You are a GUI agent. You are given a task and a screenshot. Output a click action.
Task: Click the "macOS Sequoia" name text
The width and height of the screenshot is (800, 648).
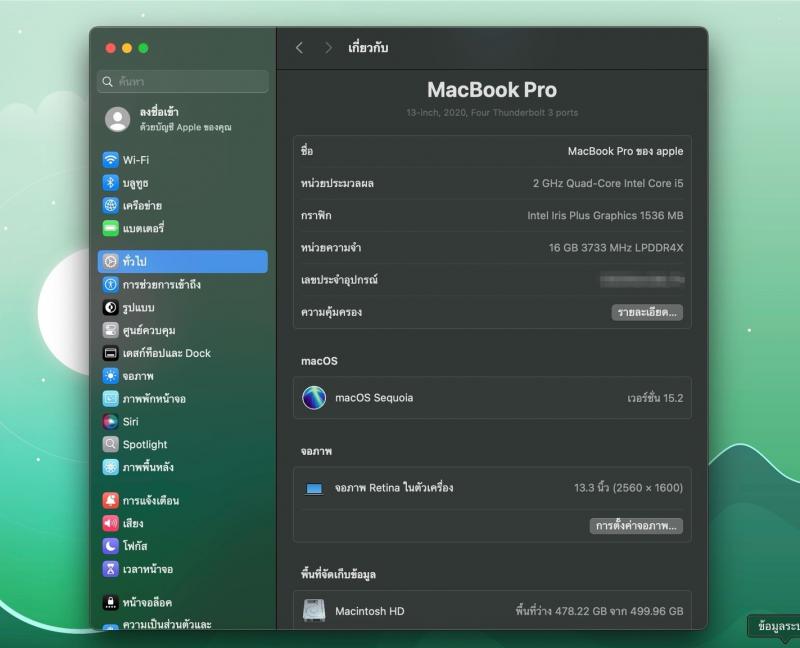click(x=374, y=398)
